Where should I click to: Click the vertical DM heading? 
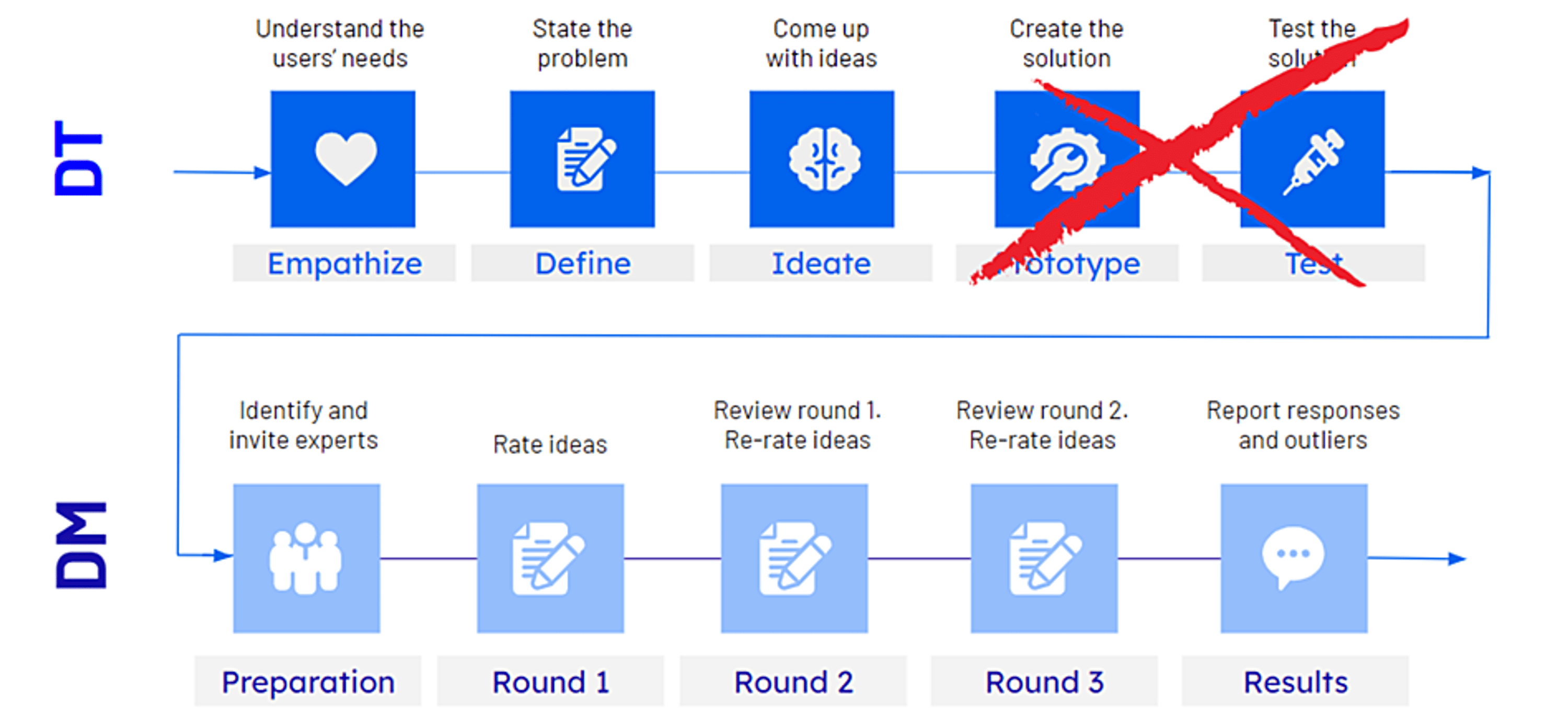[80, 545]
